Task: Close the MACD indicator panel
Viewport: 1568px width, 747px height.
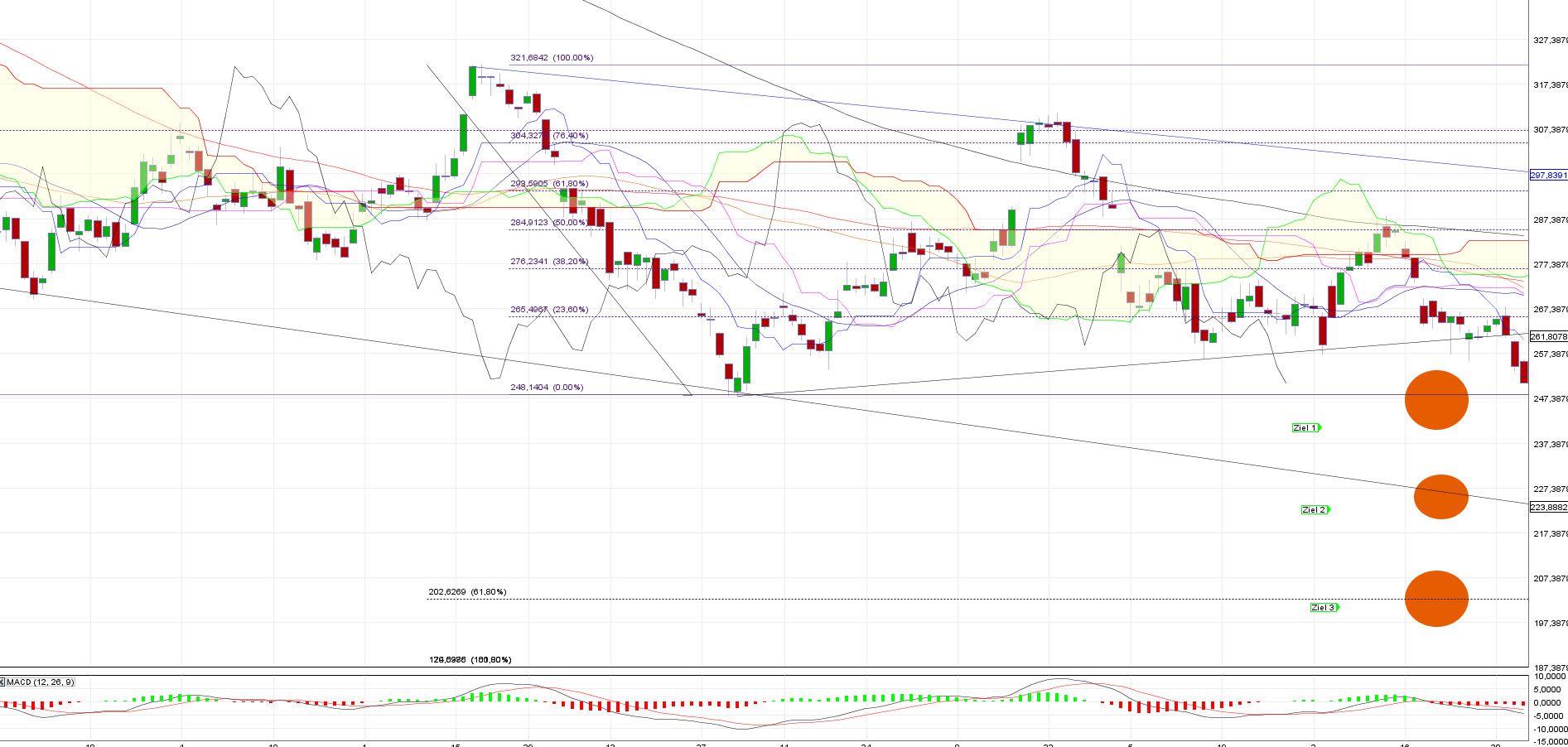Action: coord(2,682)
